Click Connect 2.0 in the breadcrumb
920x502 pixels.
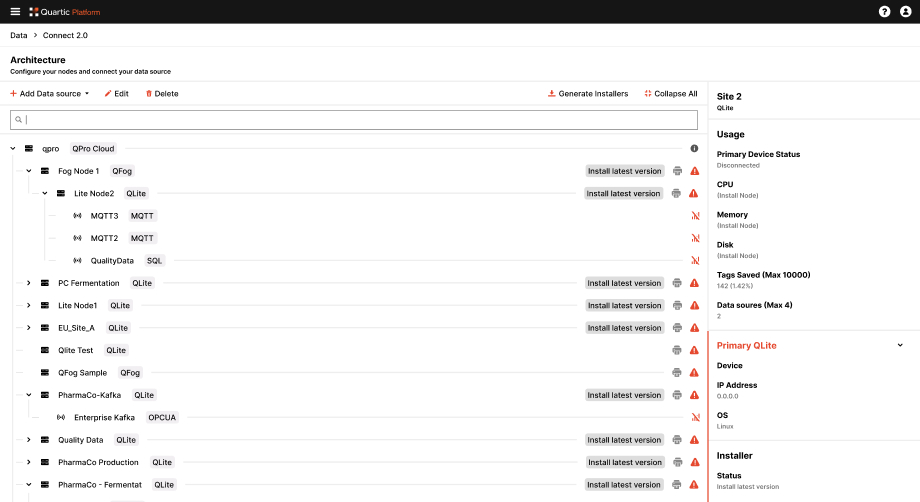tap(65, 35)
